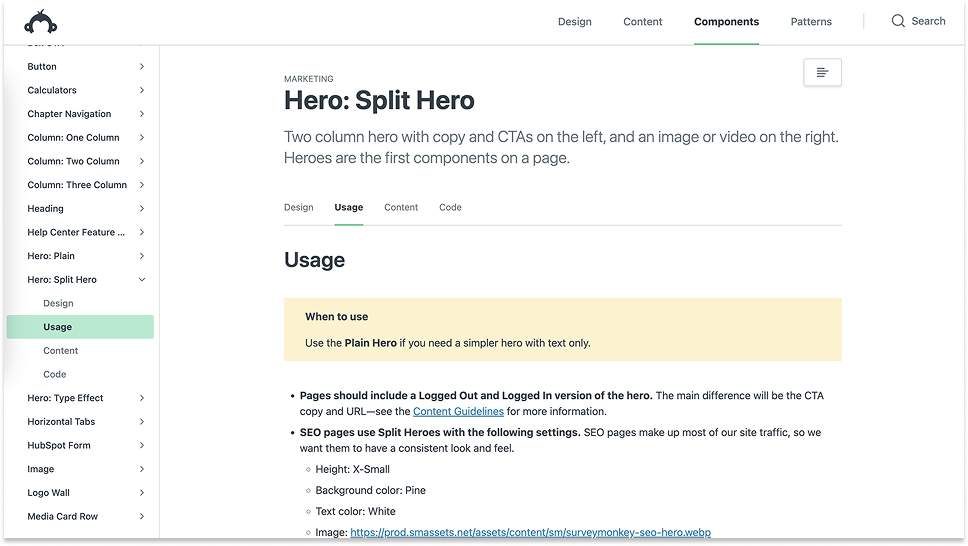
Task: Expand Chapter Navigation chevron
Action: point(142,114)
